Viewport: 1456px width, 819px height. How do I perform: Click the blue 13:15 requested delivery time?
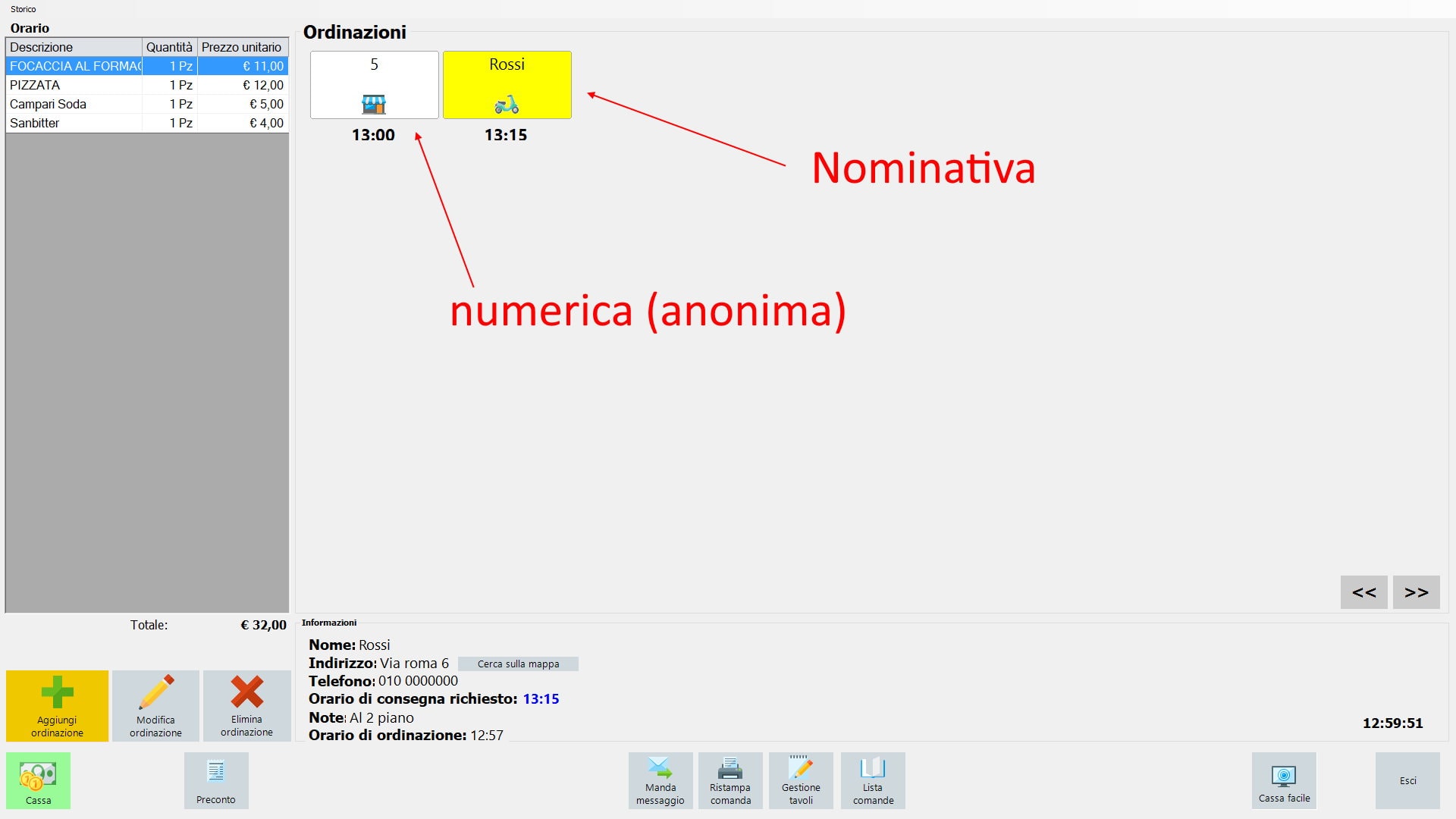click(x=541, y=699)
